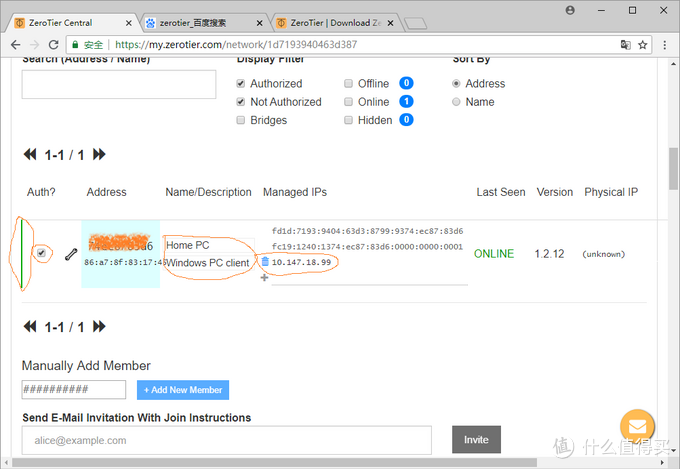Go to first page with top double-left arrows
Image resolution: width=680 pixels, height=469 pixels.
(x=30, y=154)
